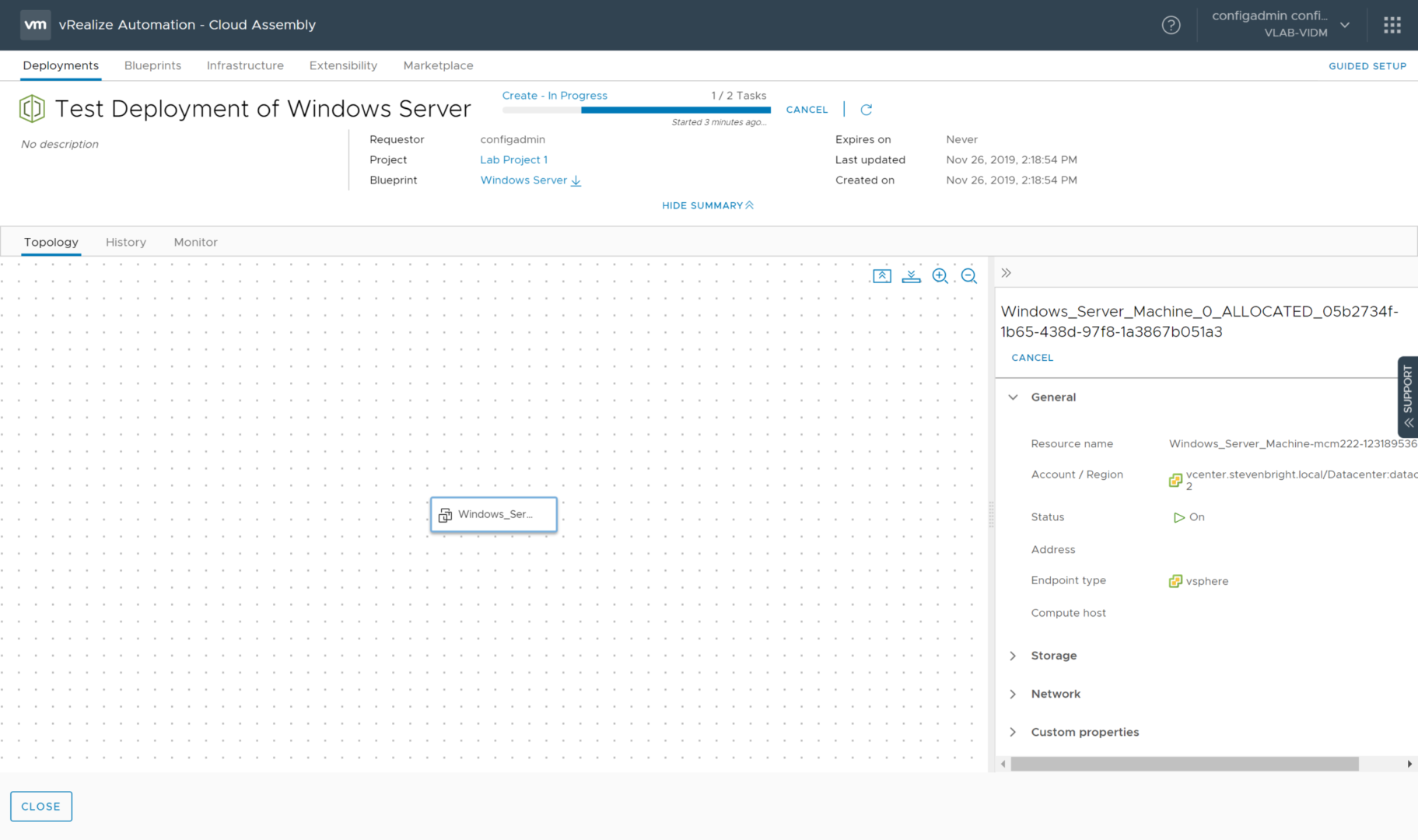
Task: Click the Hide Summary link
Action: pos(707,205)
